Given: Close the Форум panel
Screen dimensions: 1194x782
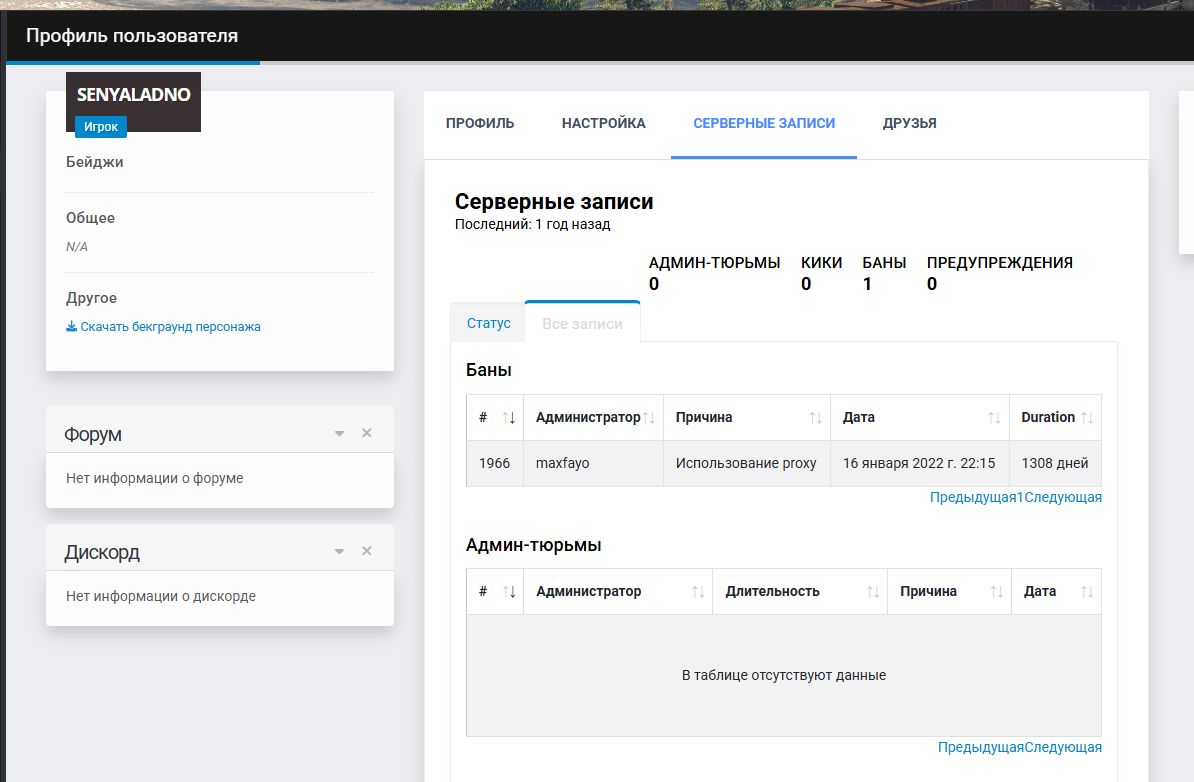Looking at the screenshot, I should point(367,432).
